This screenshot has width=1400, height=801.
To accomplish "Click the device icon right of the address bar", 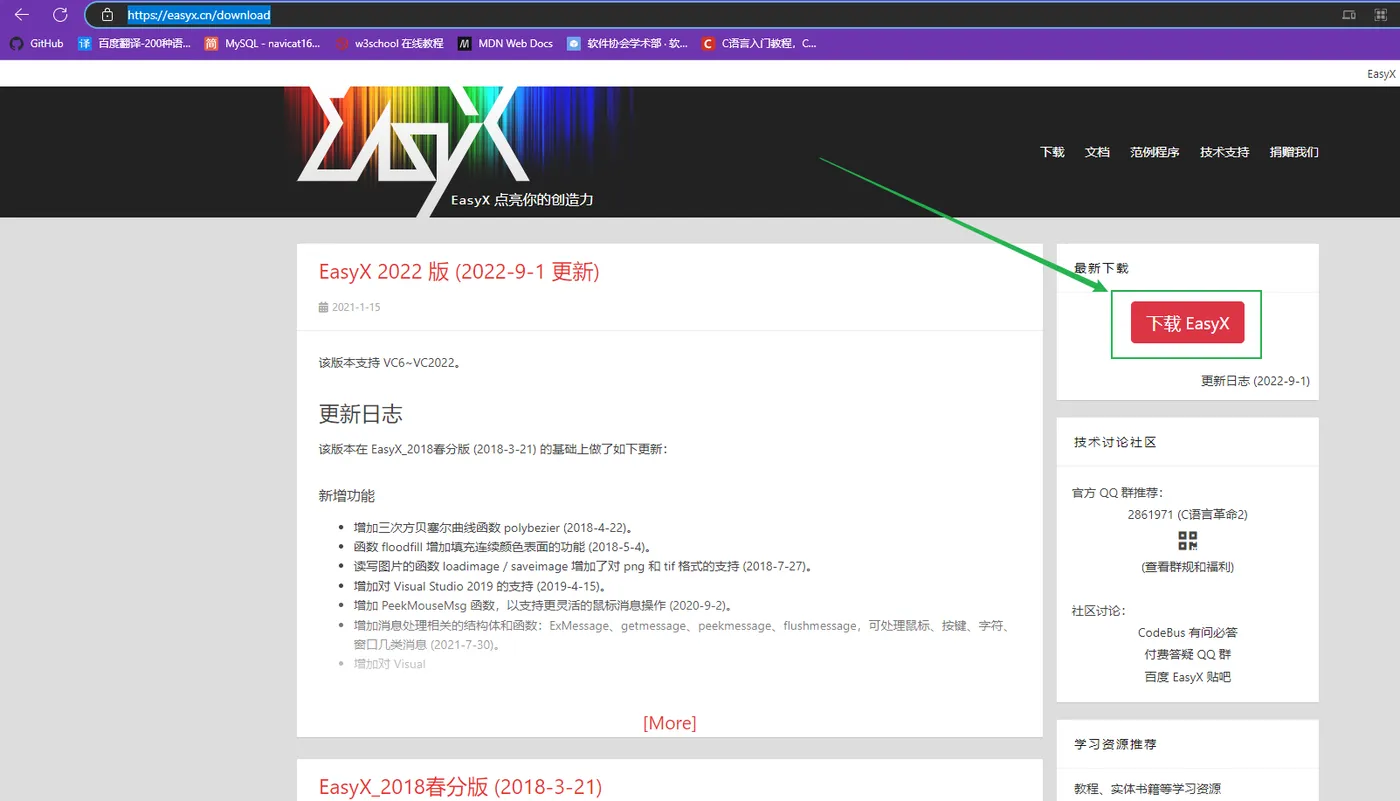I will pos(1349,15).
